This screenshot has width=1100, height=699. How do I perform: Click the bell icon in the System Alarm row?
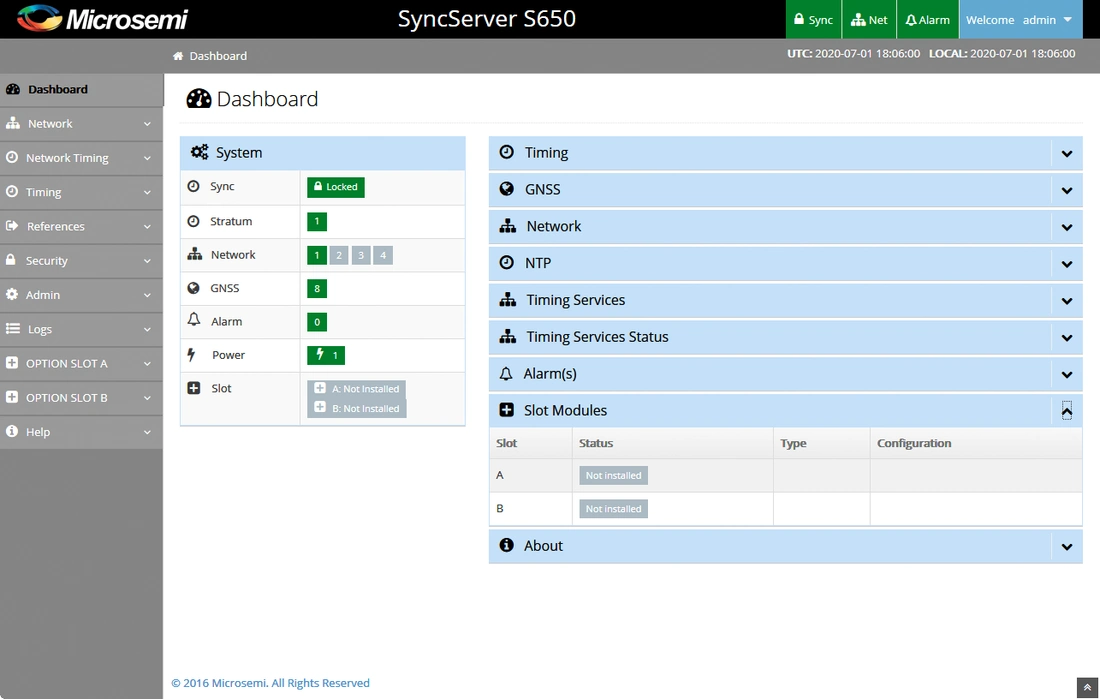click(194, 320)
